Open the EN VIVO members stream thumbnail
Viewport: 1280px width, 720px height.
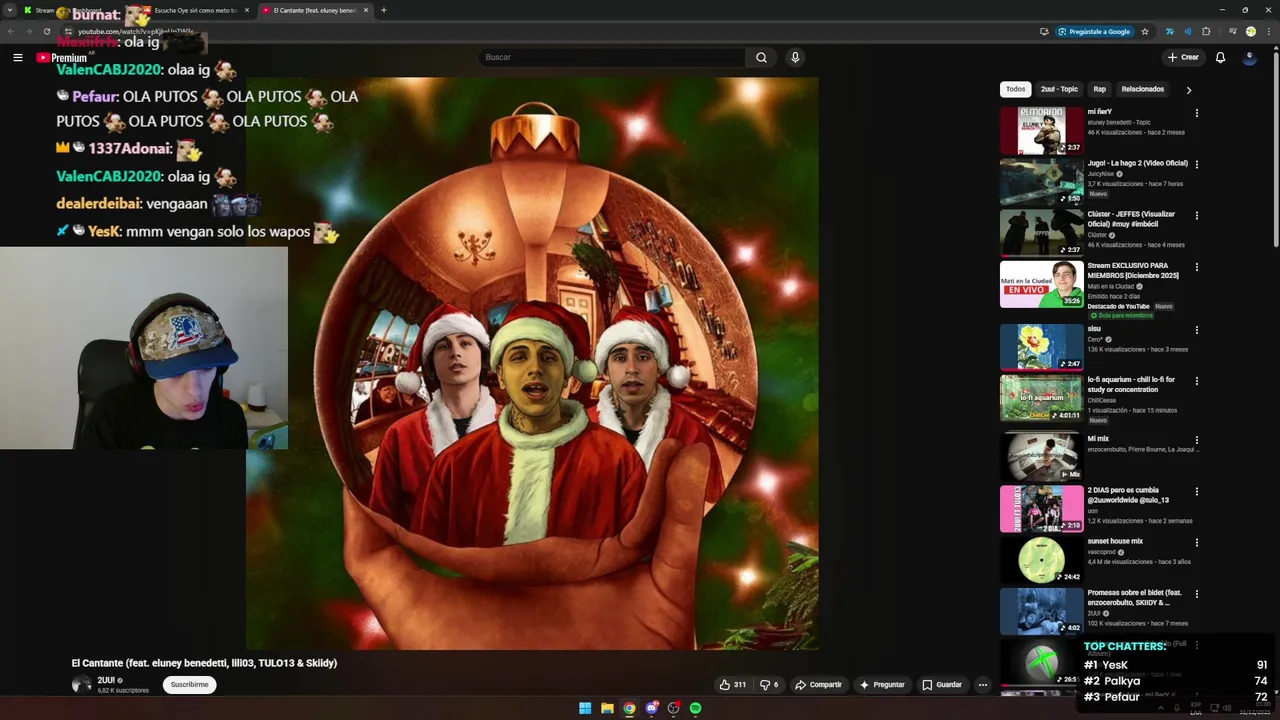coord(1041,284)
